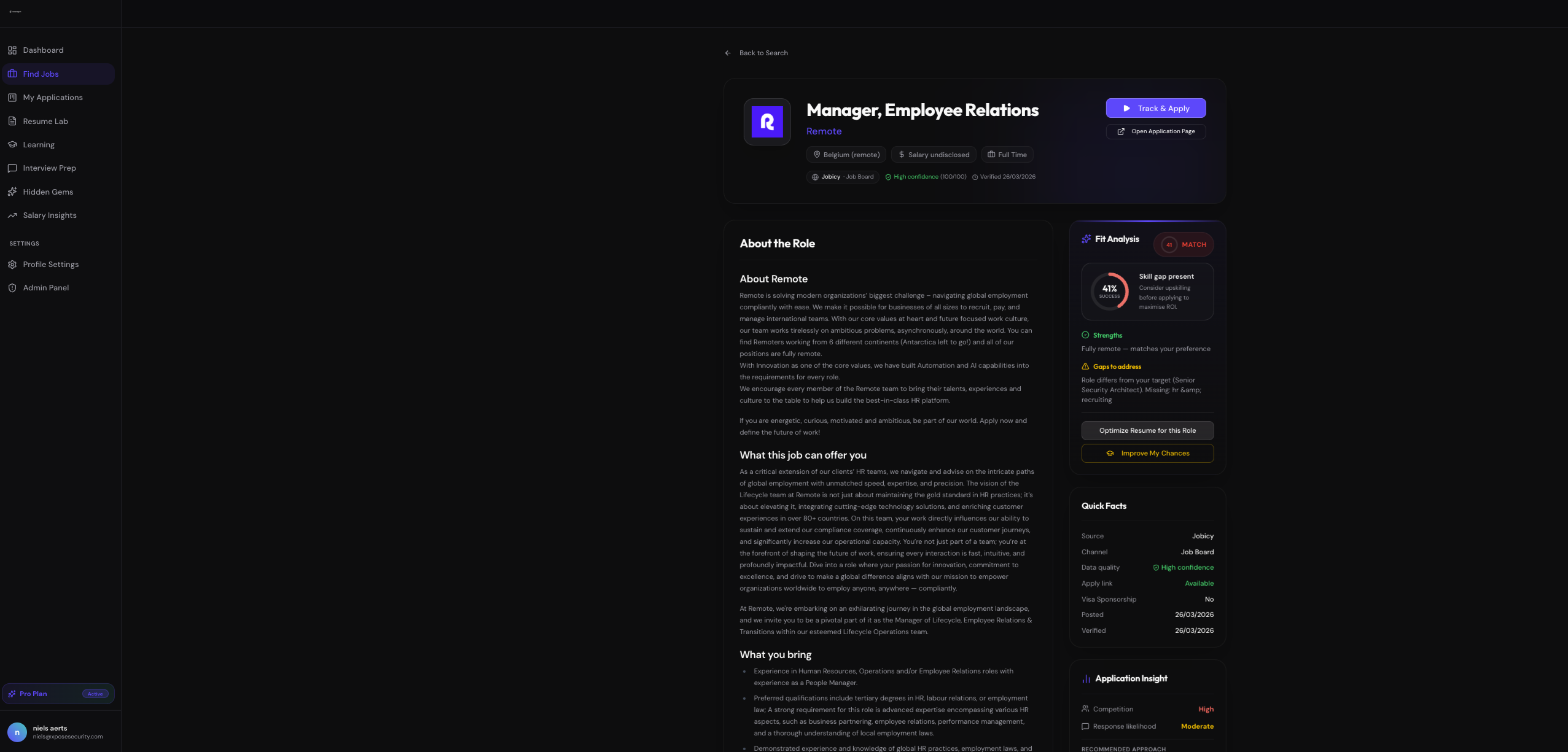1568x752 pixels.
Task: Click the Dashboard grid icon in sidebar
Action: click(12, 50)
